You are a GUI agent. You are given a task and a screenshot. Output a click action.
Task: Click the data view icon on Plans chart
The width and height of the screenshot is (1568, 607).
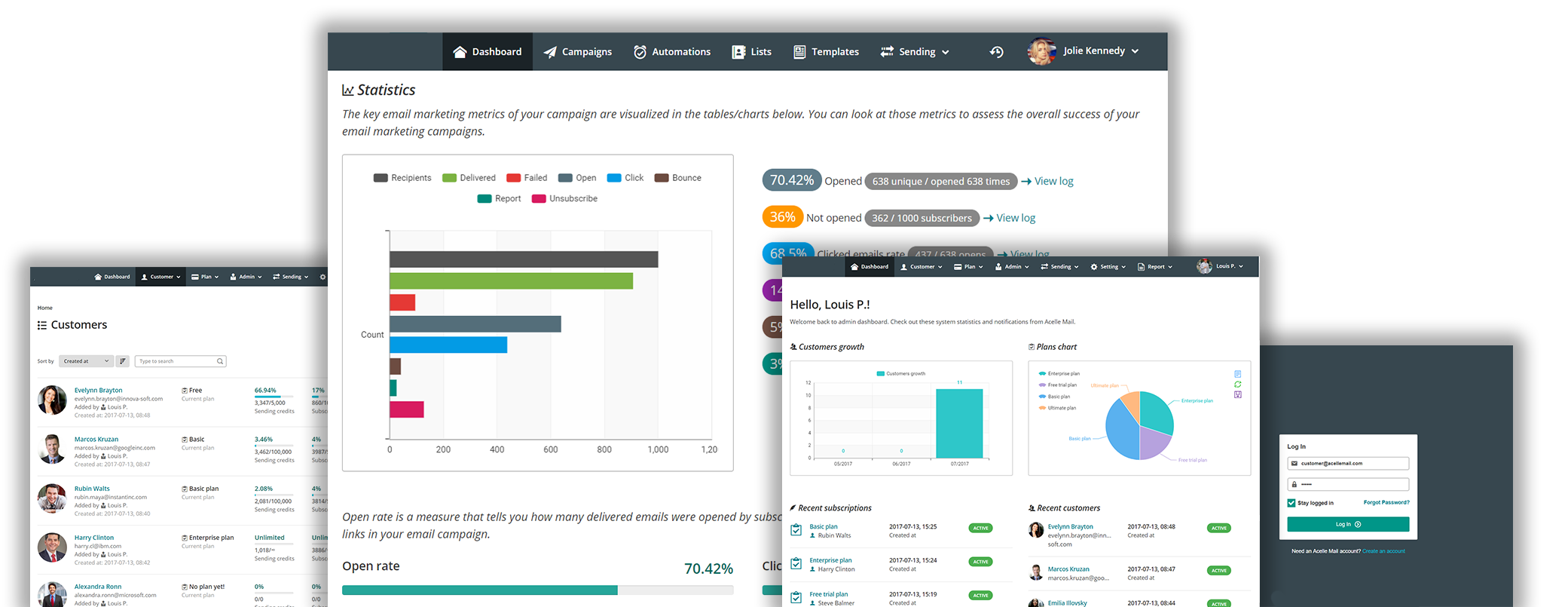[1237, 374]
